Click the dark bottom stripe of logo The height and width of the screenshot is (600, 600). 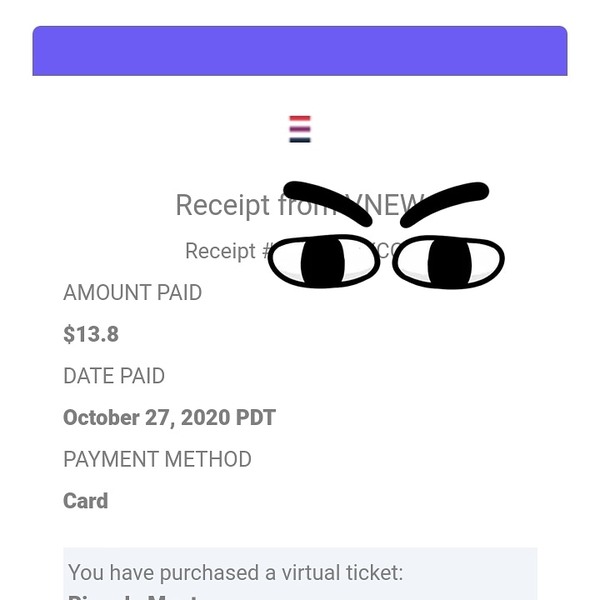tap(300, 140)
